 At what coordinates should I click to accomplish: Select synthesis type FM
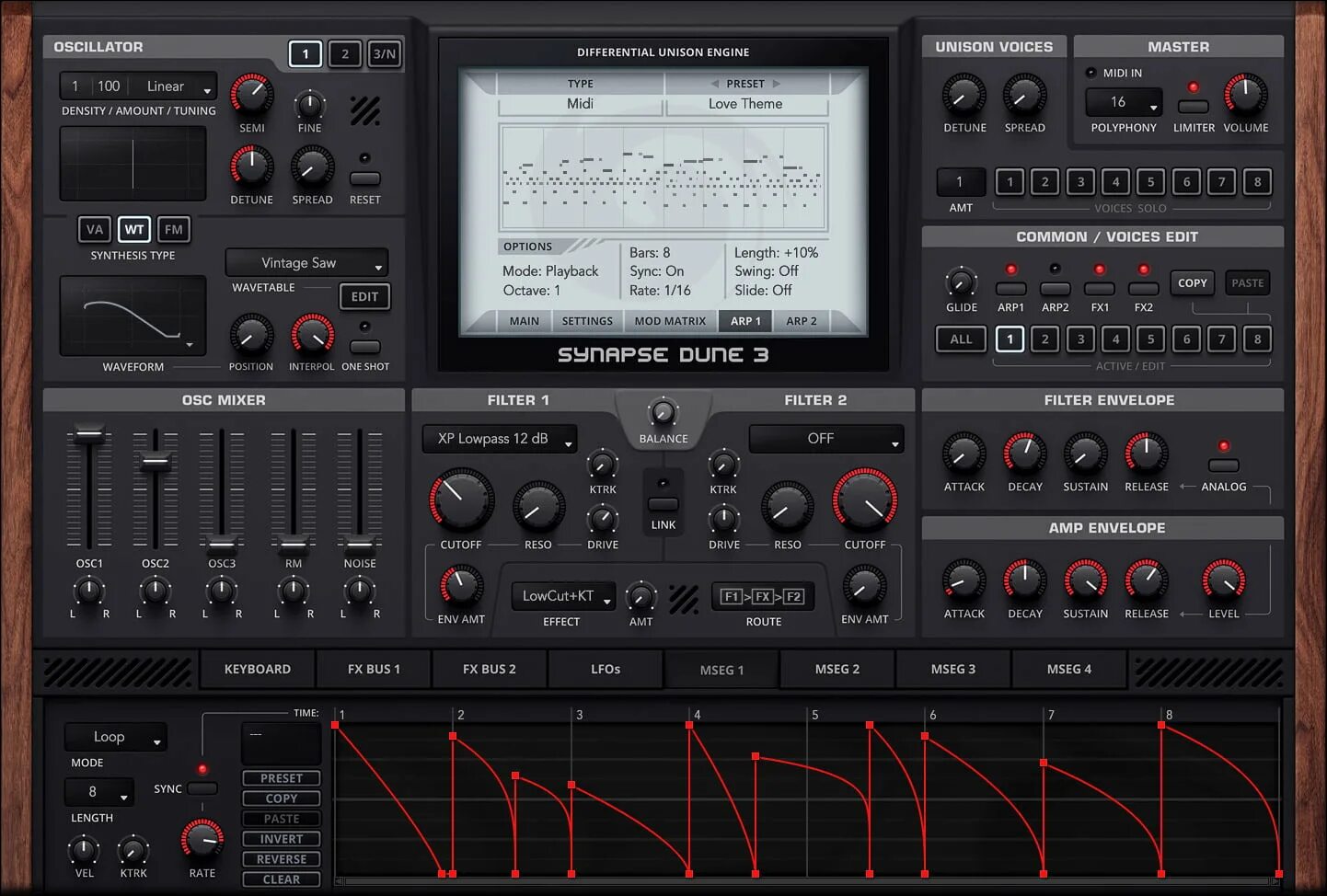(174, 229)
